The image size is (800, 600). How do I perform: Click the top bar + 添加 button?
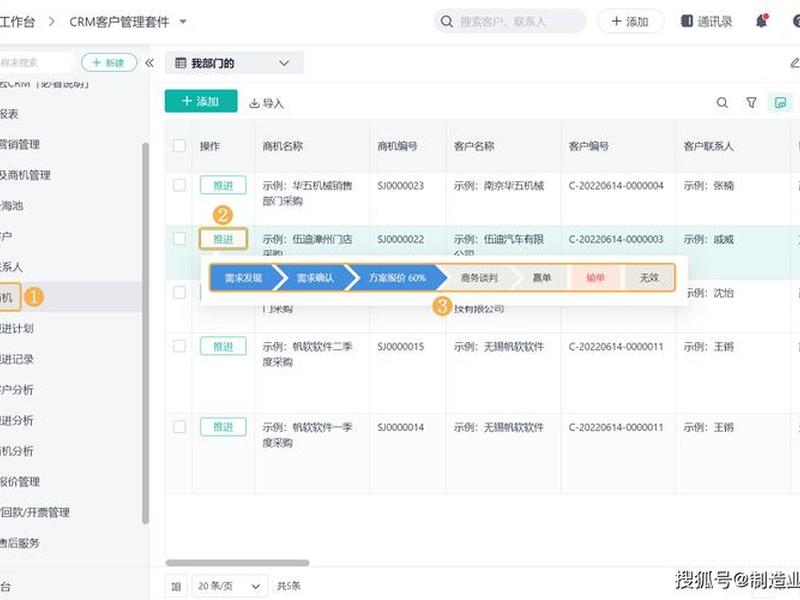coord(631,21)
